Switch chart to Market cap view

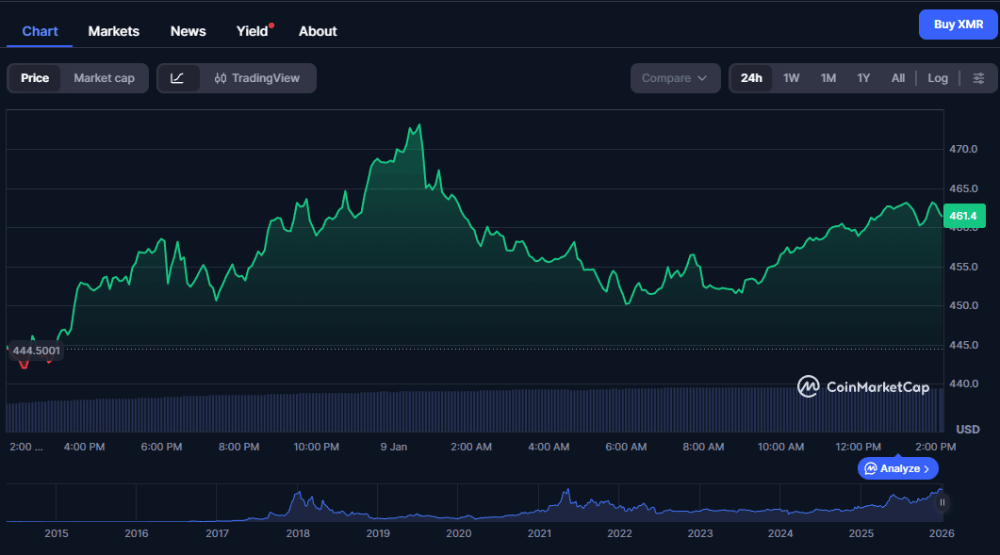104,78
